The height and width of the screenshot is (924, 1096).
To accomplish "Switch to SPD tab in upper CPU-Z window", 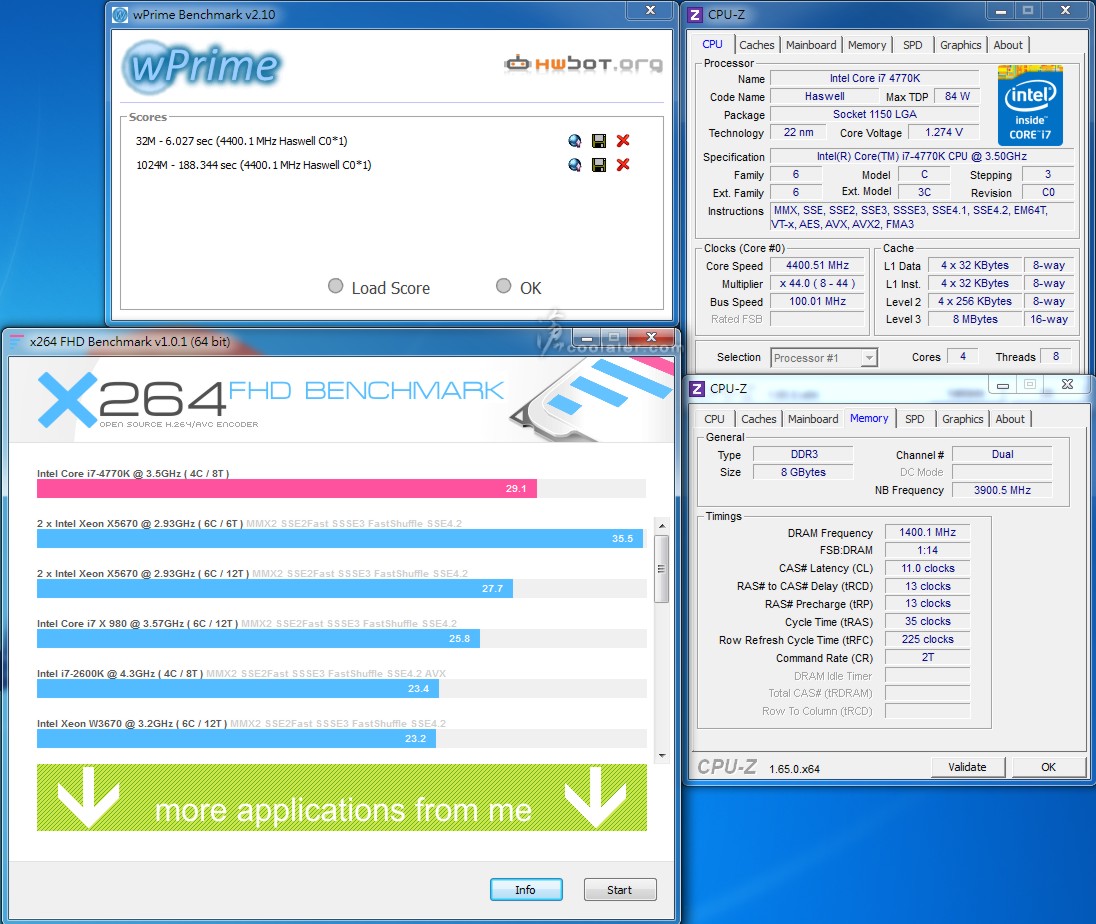I will tap(912, 45).
